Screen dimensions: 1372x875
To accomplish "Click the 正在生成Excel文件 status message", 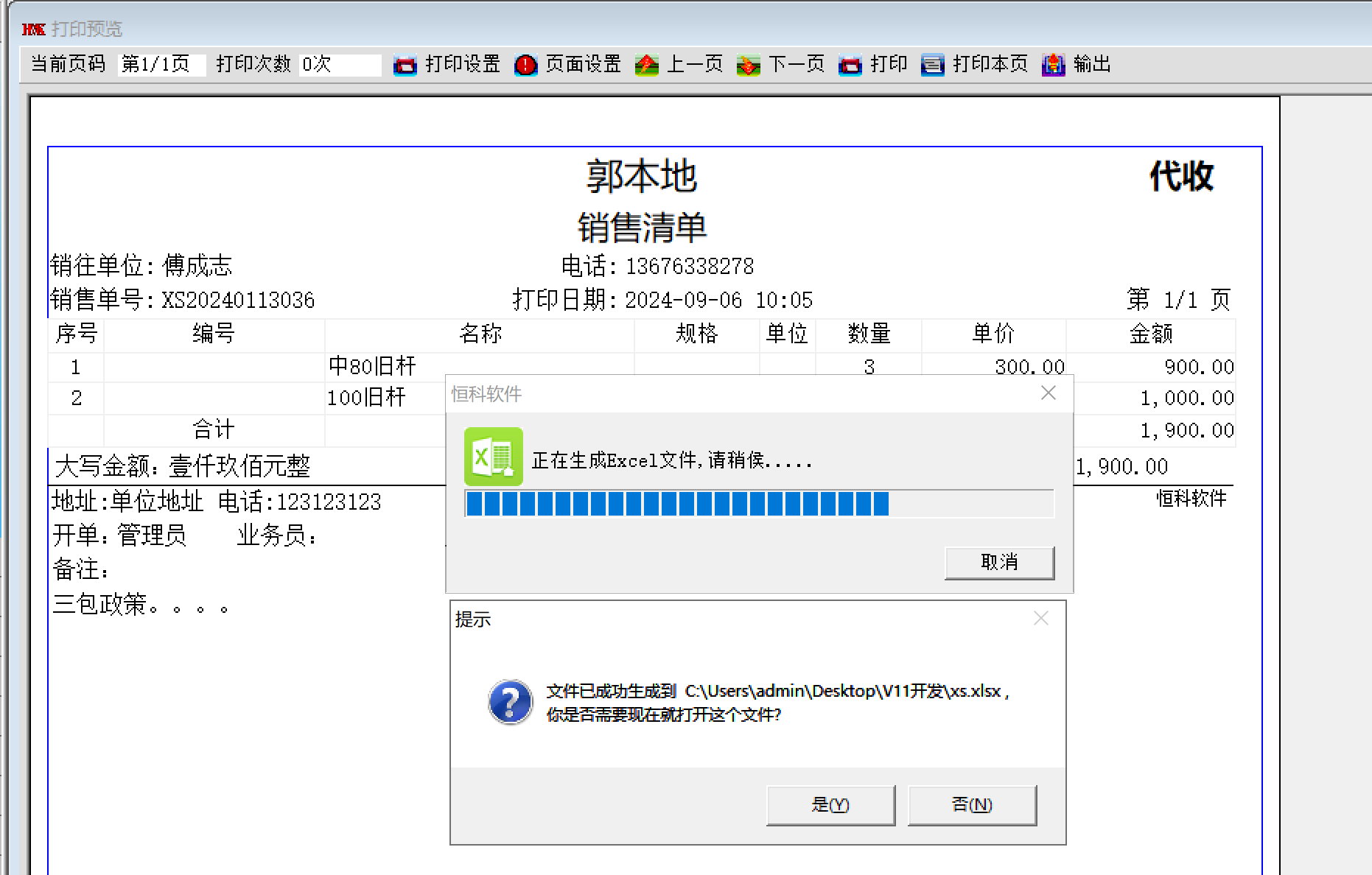I will (671, 461).
